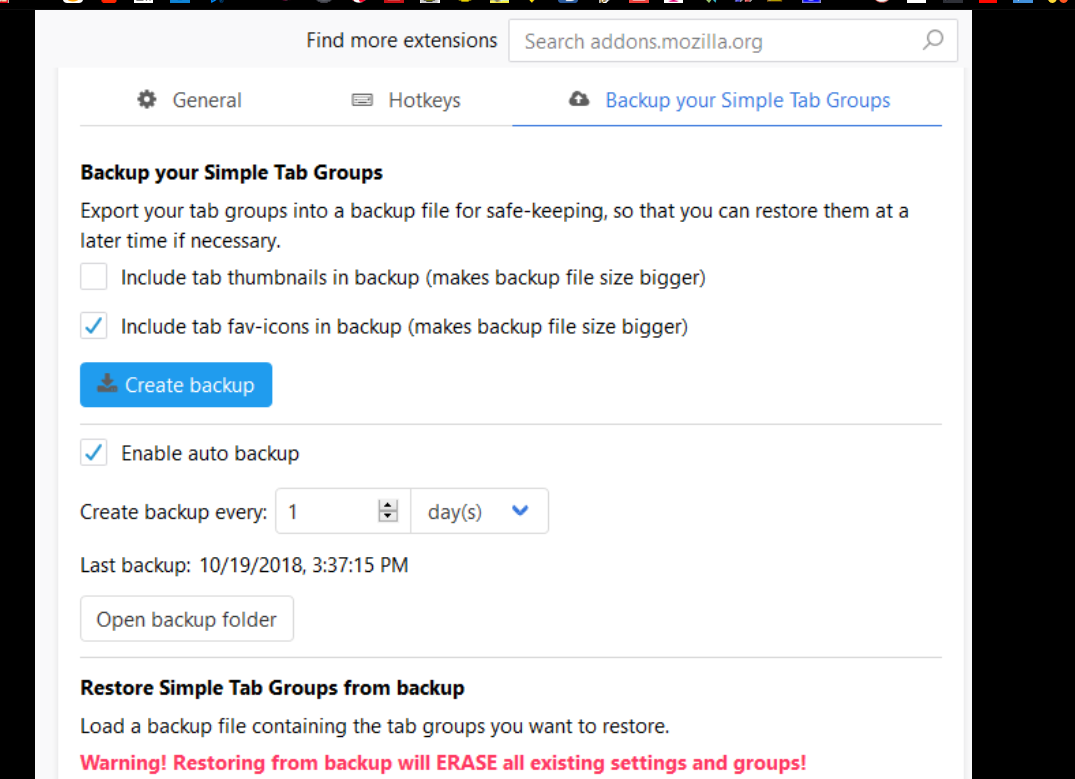Disable the Enable auto backup checkbox
The height and width of the screenshot is (779, 1075).
click(94, 453)
